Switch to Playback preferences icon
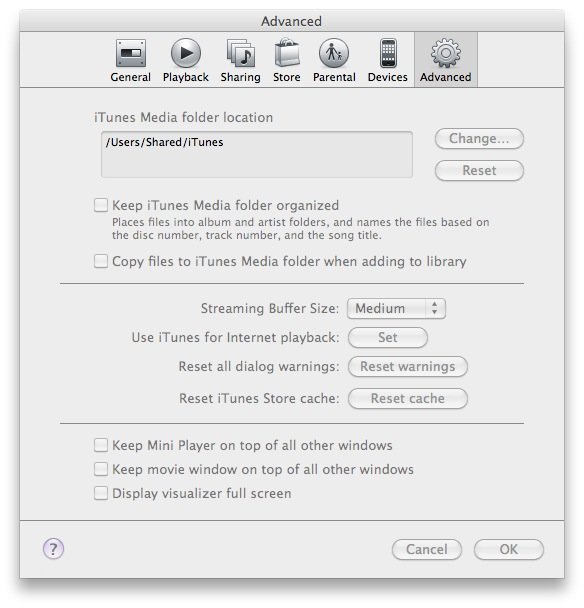Viewport: 584px width, 608px height. [186, 53]
